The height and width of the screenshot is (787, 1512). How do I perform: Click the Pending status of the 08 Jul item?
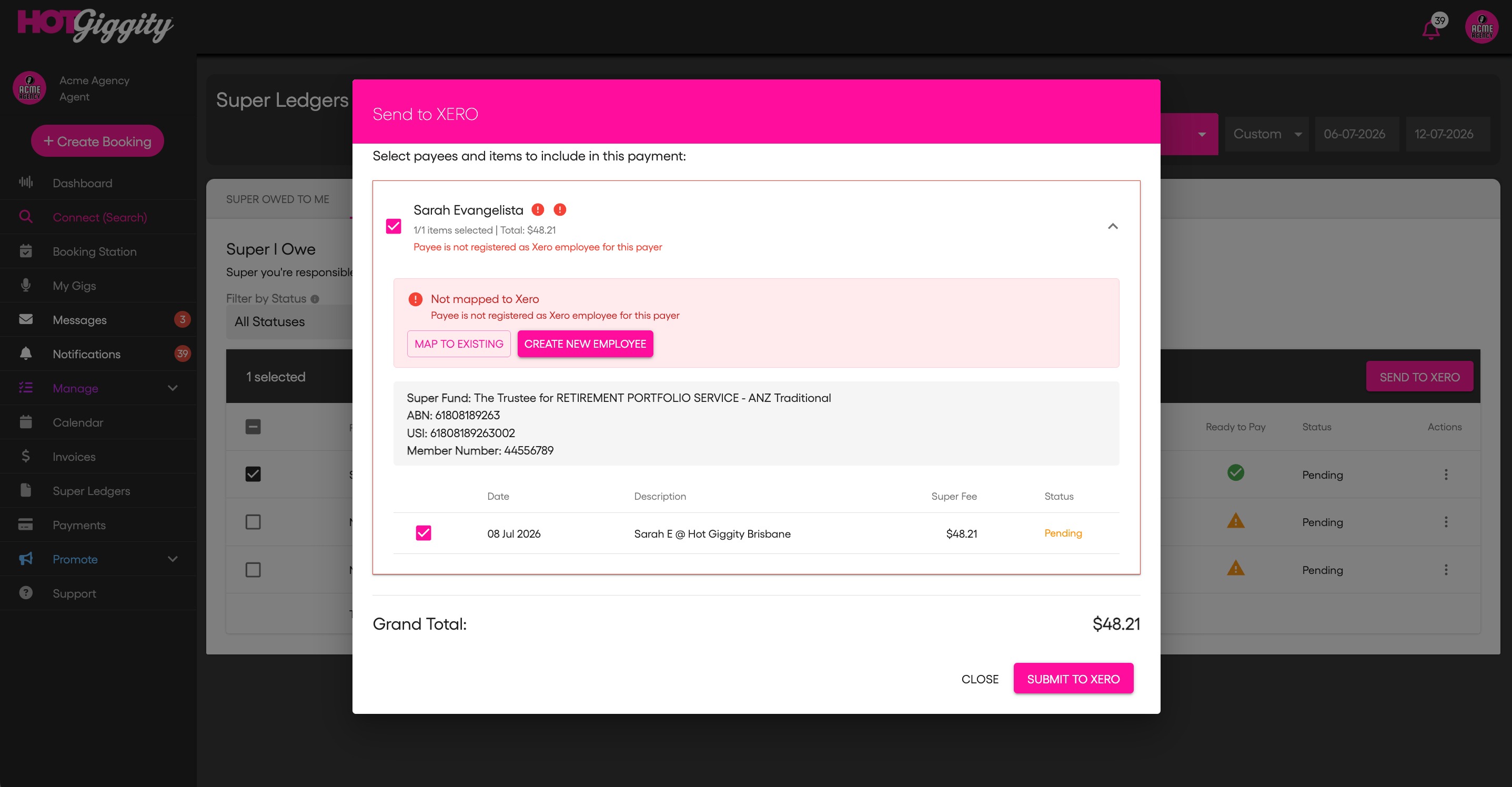coord(1063,533)
